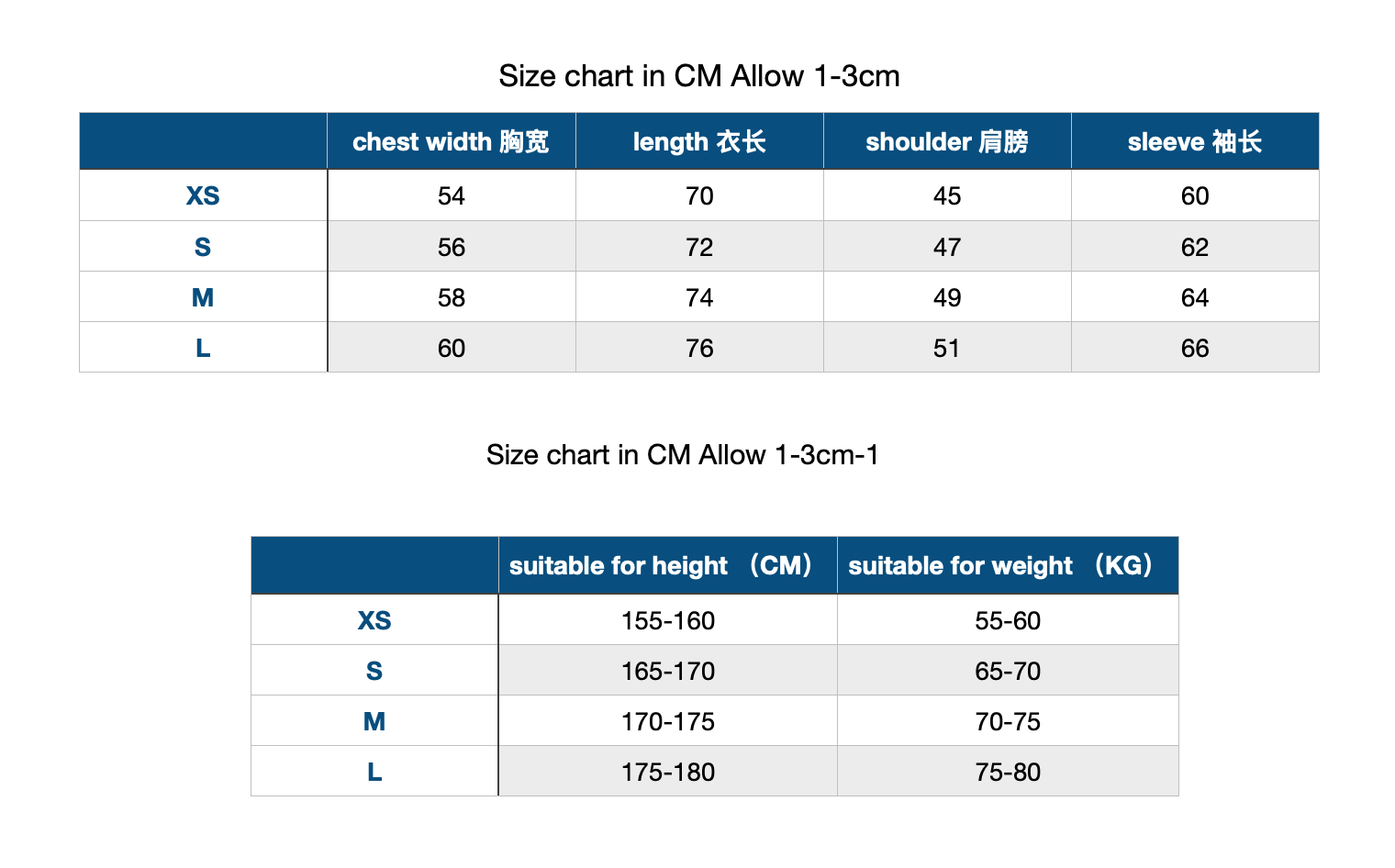Click the S row label in second table

click(x=374, y=671)
